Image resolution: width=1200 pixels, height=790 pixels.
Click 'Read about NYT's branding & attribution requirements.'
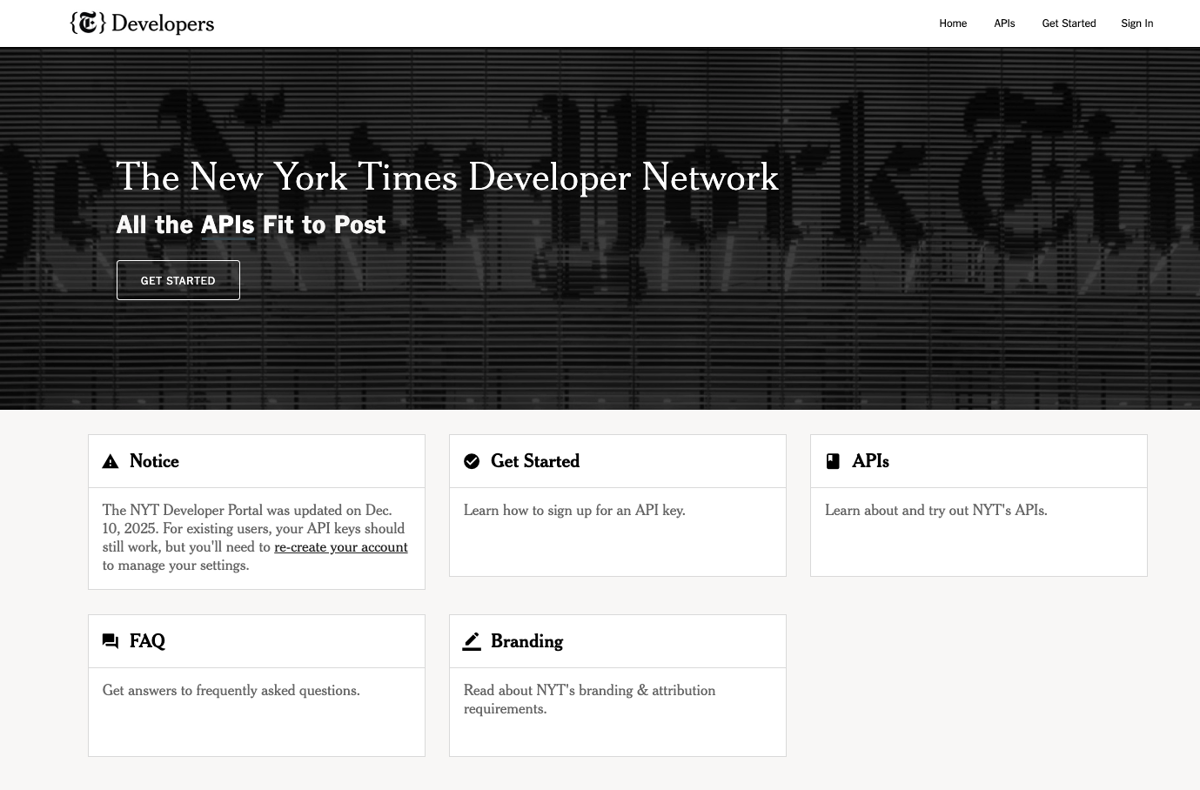click(590, 699)
